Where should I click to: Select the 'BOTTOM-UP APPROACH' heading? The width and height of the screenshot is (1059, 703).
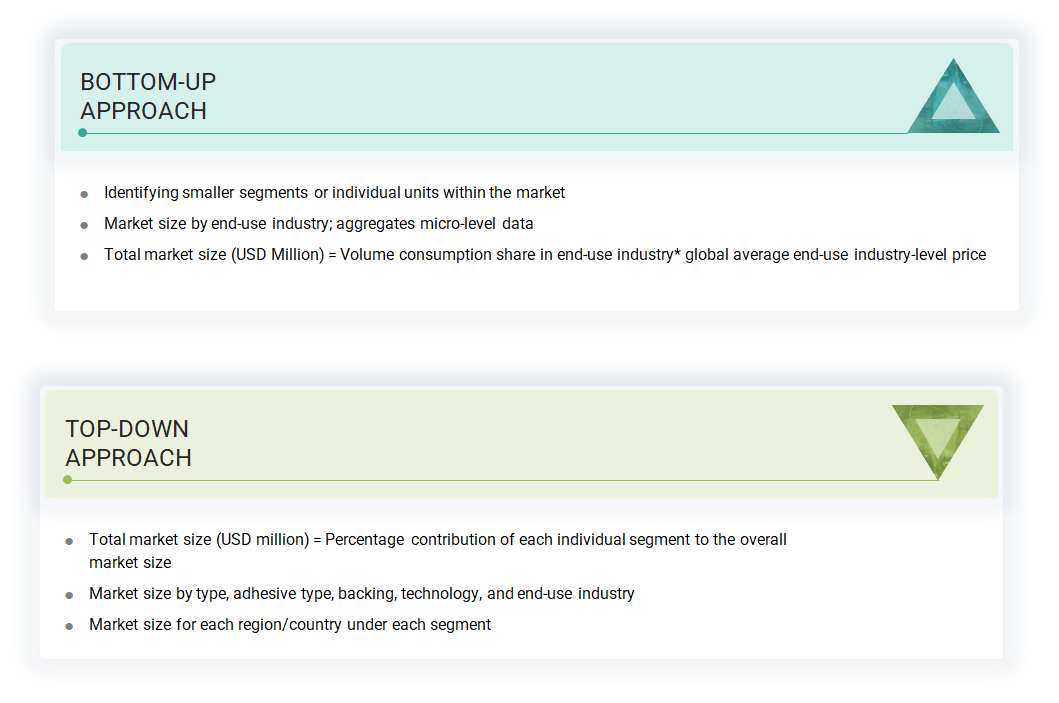[x=148, y=96]
